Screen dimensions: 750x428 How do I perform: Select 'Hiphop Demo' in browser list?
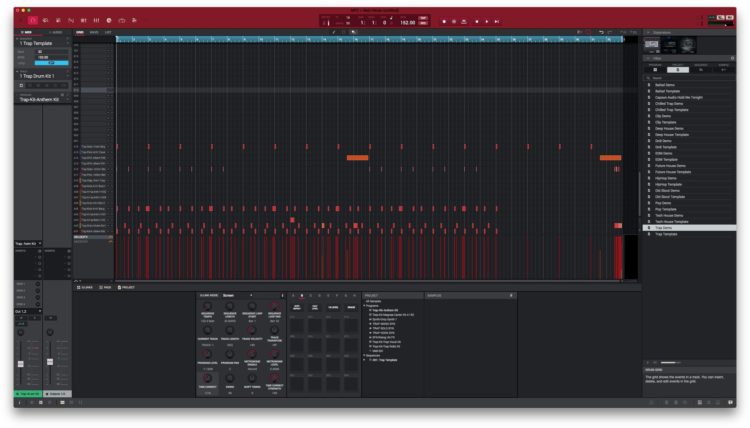tap(689, 178)
